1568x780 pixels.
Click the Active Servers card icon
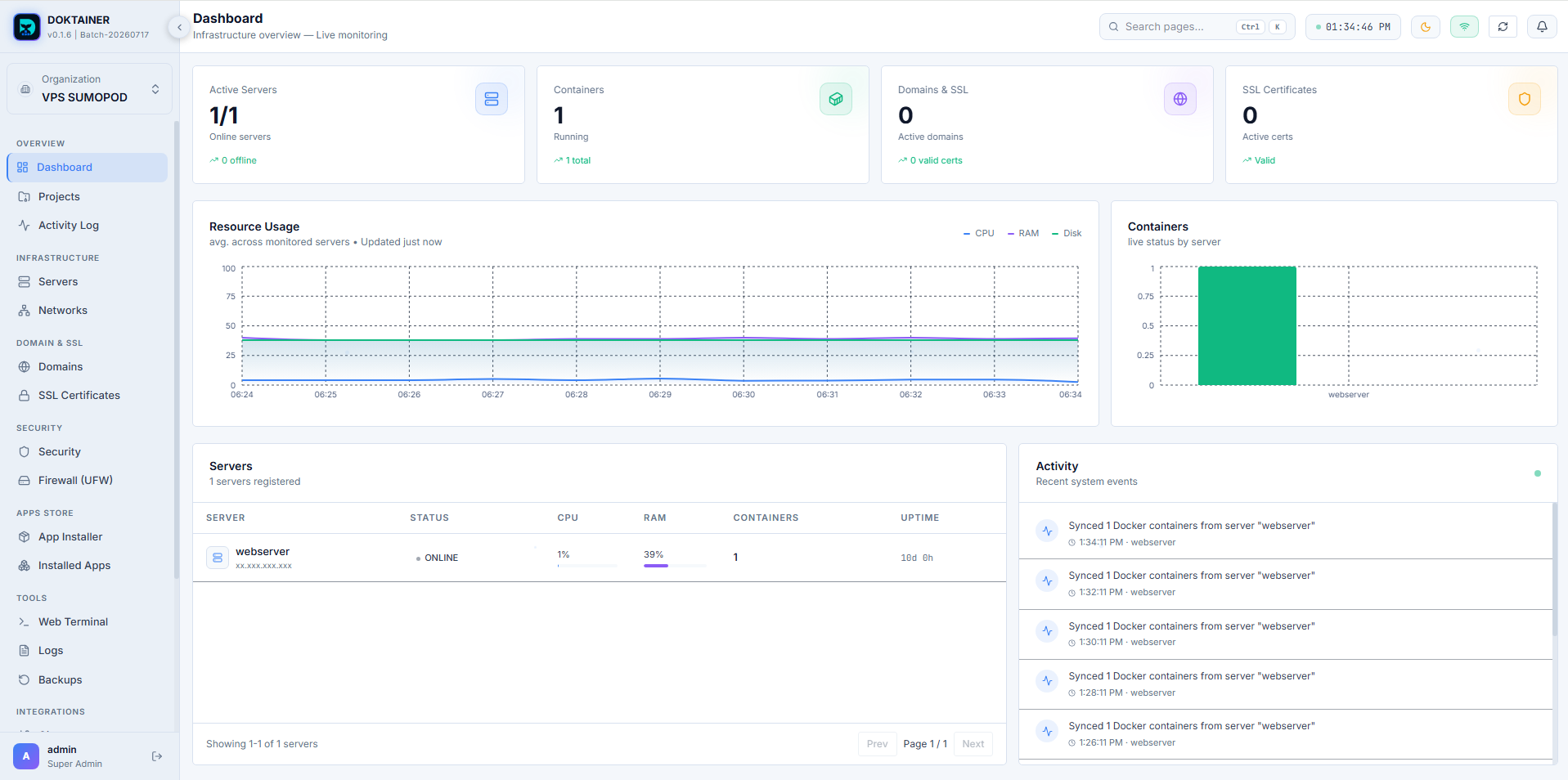492,99
